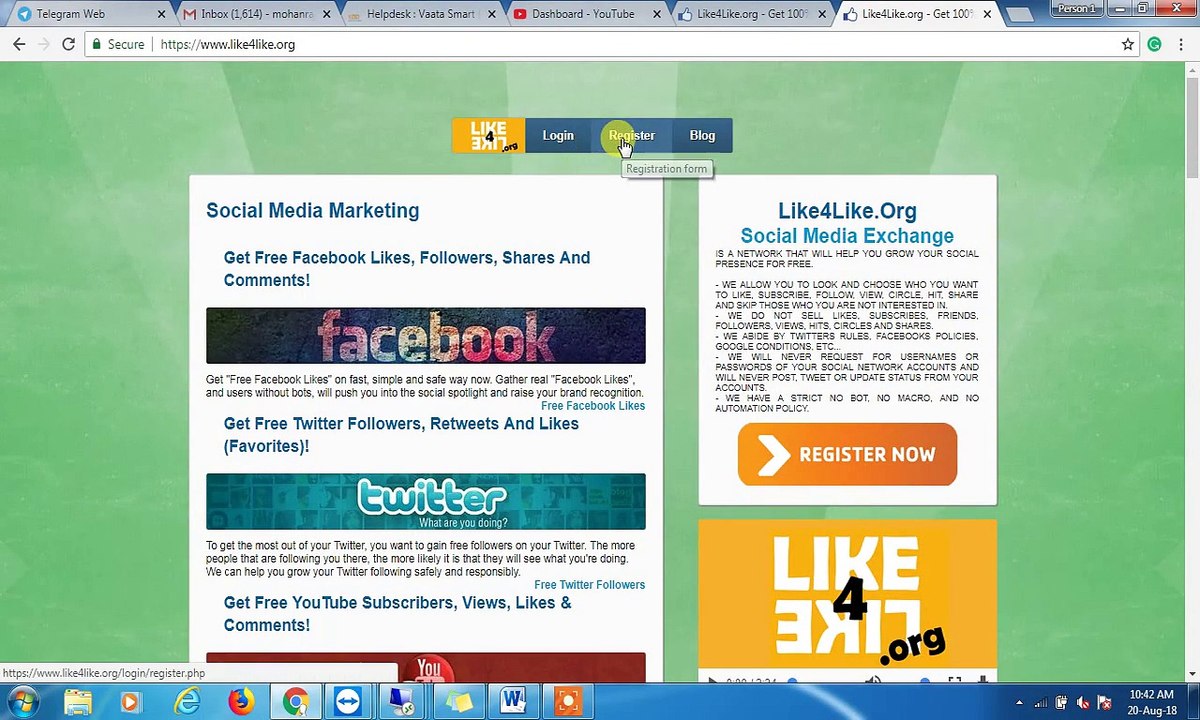Click the Secure padlock site info
This screenshot has height=720, width=1200.
click(117, 45)
